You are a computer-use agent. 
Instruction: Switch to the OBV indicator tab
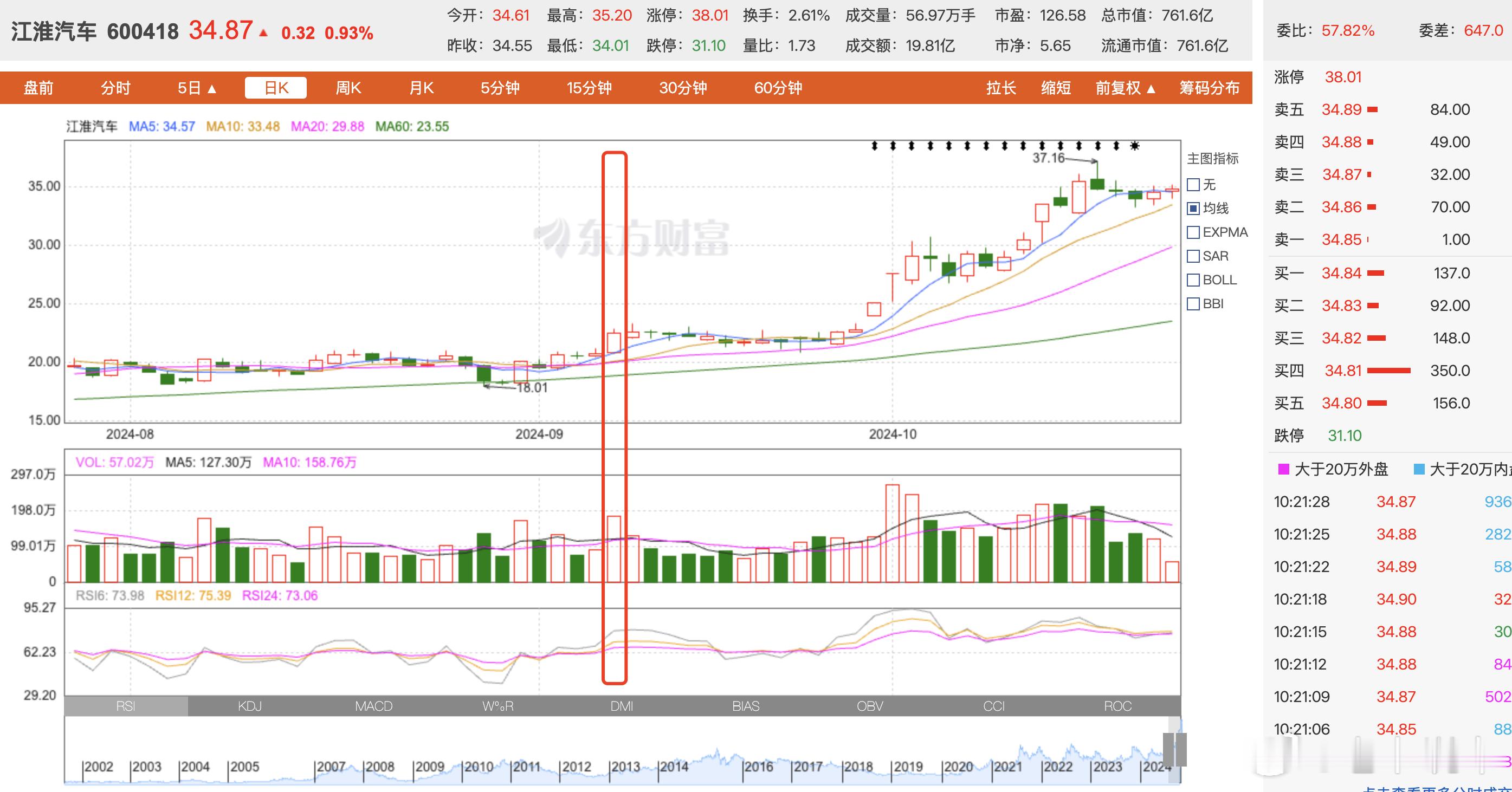click(870, 706)
